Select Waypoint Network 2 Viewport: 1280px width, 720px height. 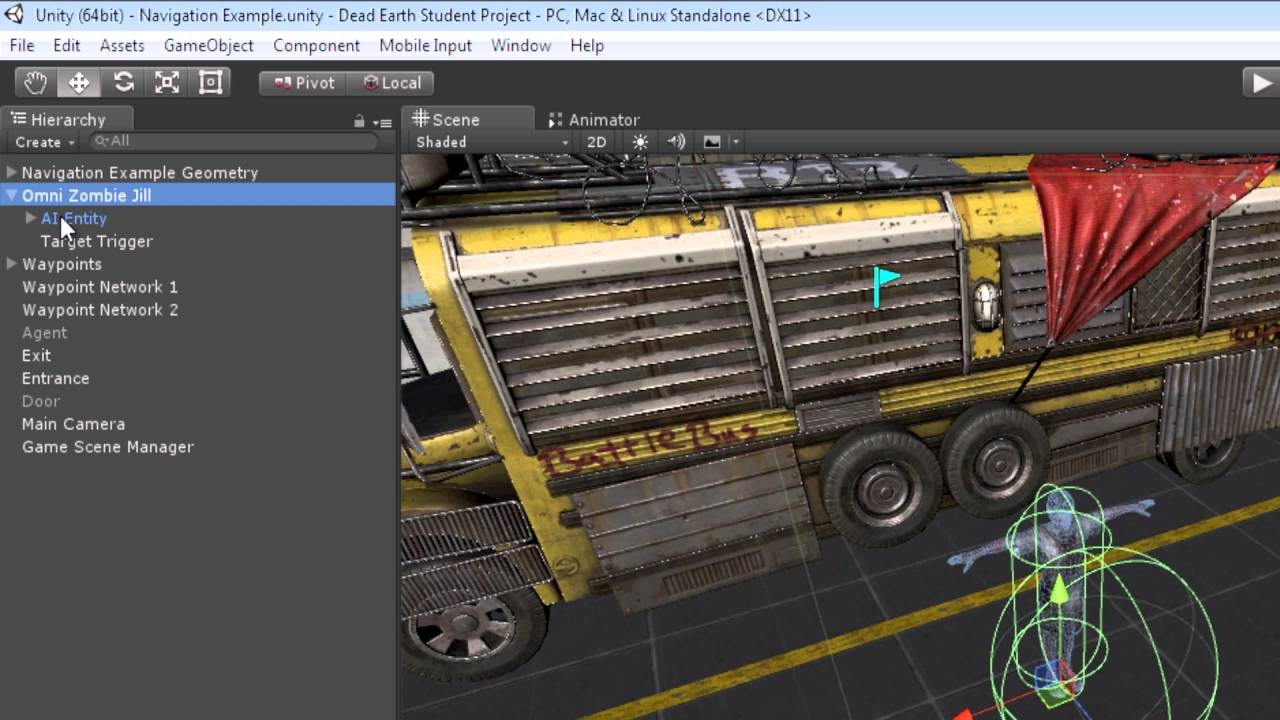click(x=100, y=310)
